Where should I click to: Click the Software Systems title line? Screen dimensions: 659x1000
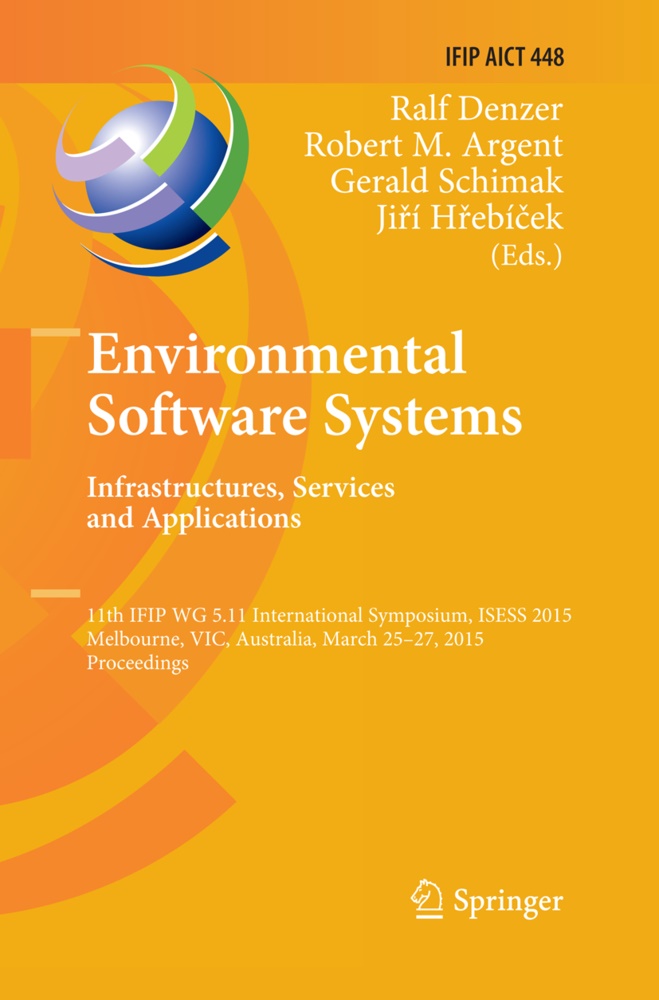point(304,417)
